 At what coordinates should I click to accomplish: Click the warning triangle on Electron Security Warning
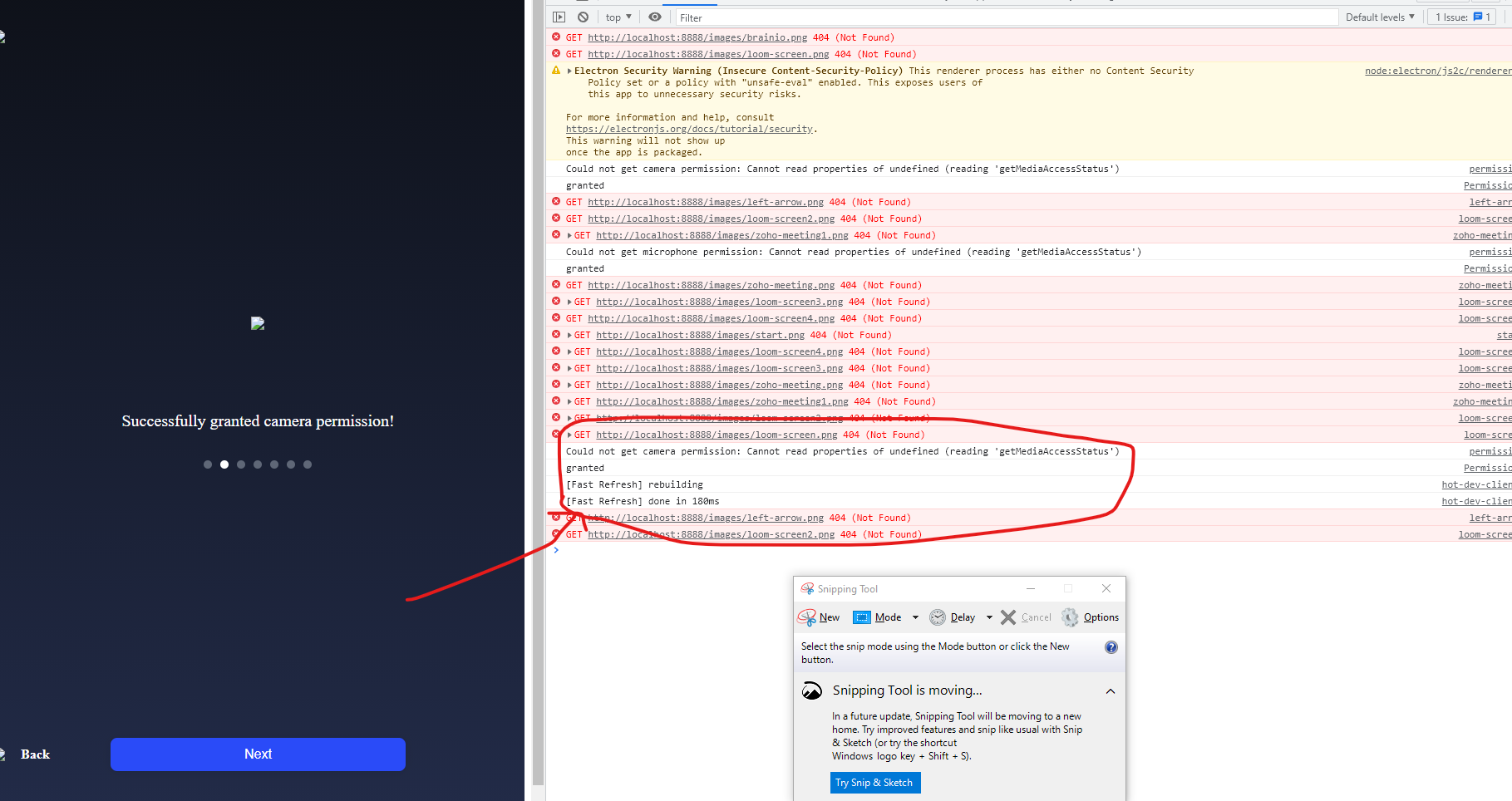555,71
